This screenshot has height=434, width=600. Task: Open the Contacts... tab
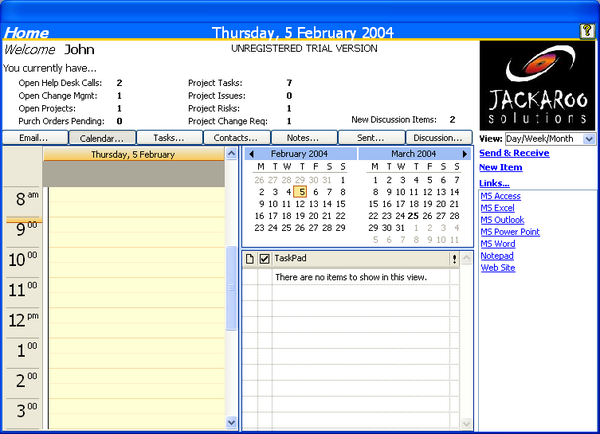[236, 138]
